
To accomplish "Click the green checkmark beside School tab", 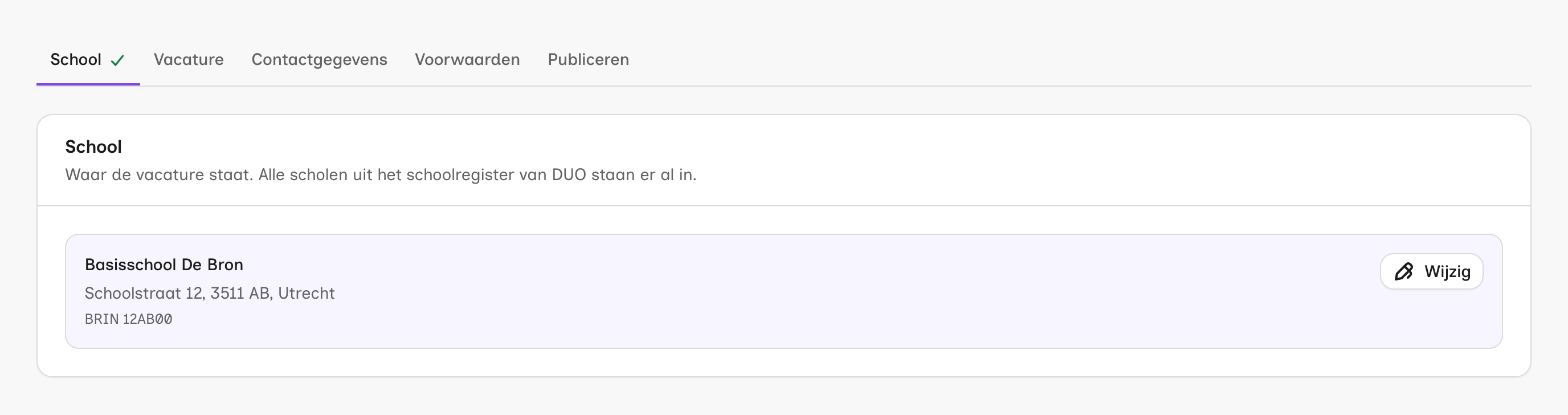I will coord(117,60).
